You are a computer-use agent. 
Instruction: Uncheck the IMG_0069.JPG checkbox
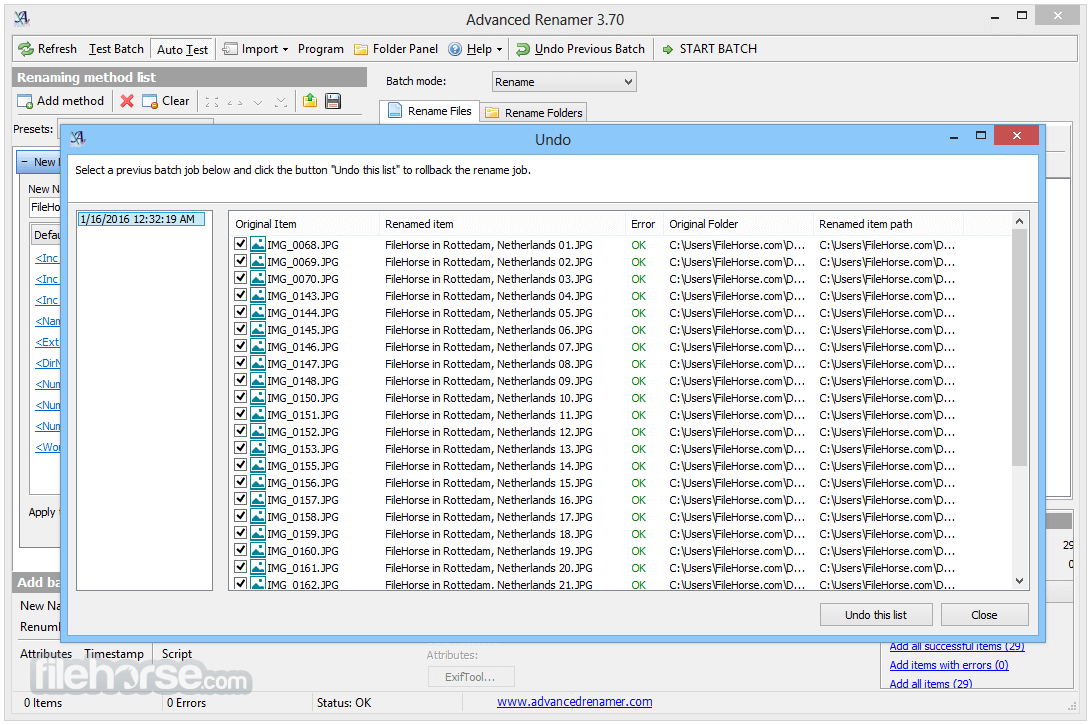(x=241, y=260)
